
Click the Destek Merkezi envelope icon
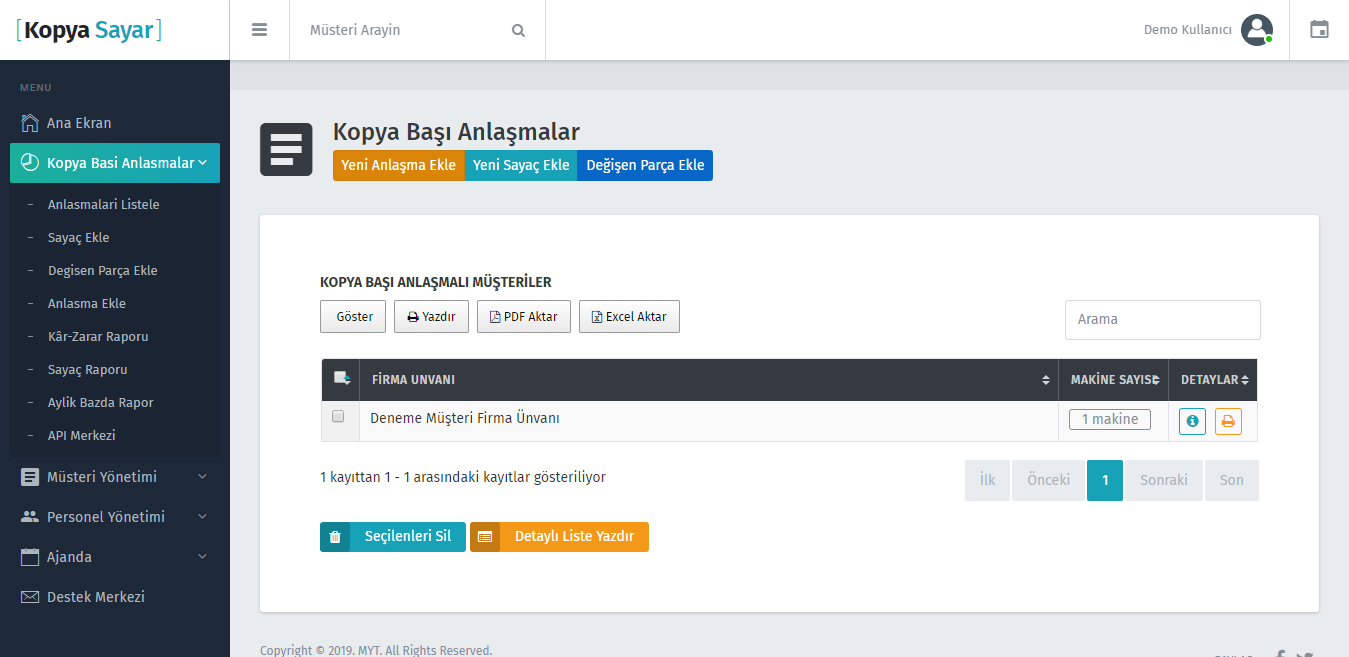28,596
